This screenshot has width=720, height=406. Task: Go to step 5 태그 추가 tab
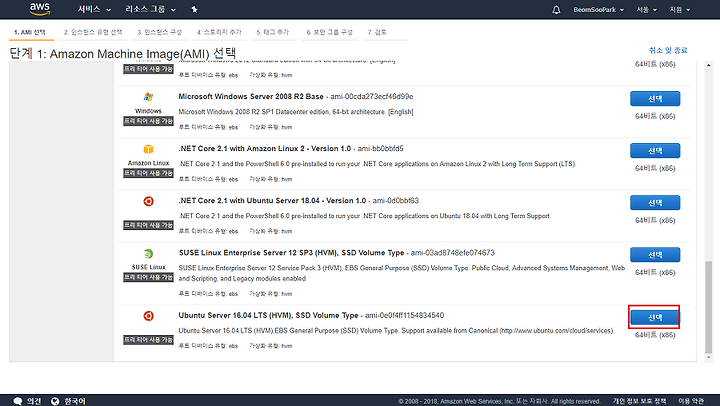273,32
